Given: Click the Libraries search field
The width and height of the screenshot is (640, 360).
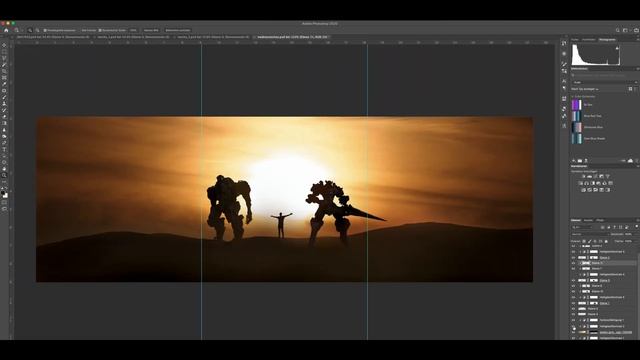Looking at the screenshot, I should 604,75.
